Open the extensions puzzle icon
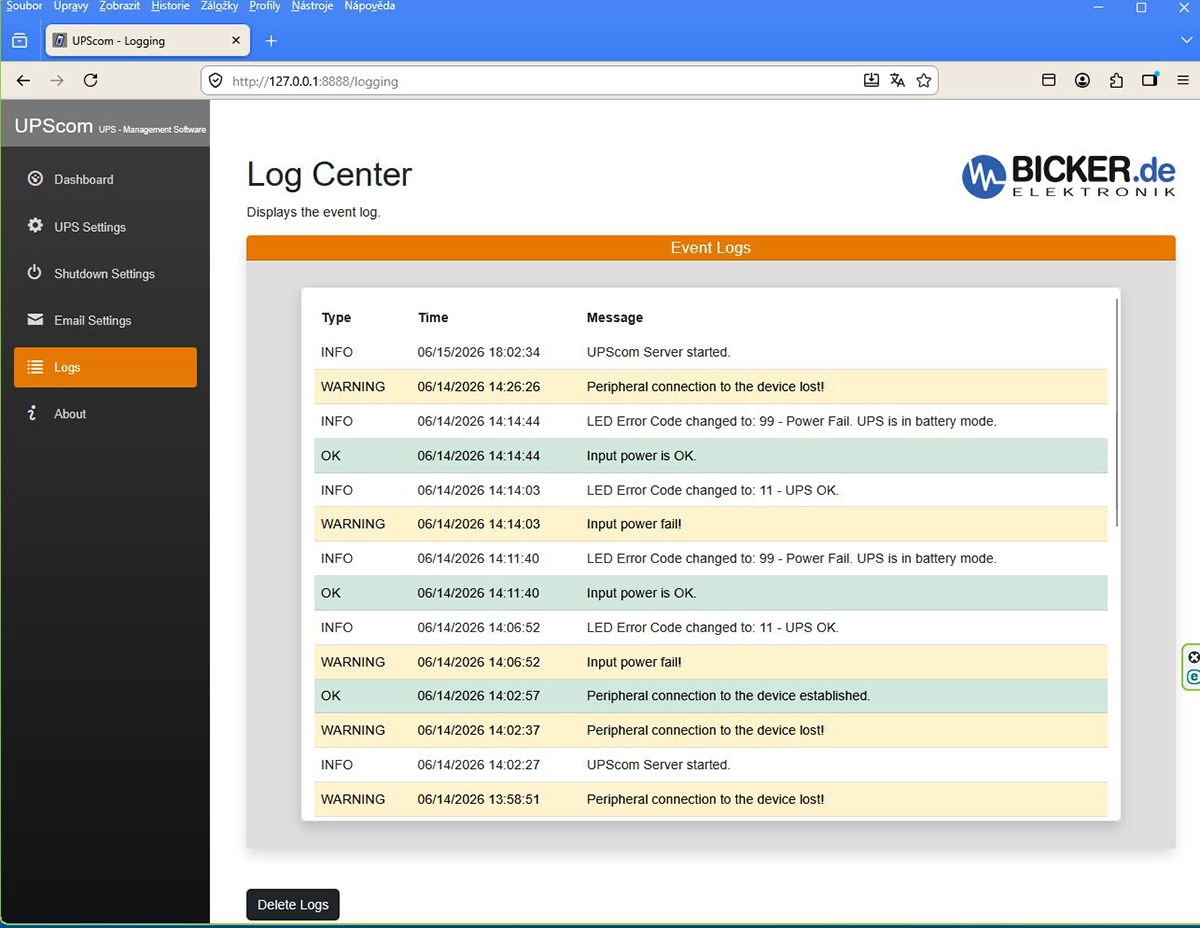 click(x=1116, y=81)
